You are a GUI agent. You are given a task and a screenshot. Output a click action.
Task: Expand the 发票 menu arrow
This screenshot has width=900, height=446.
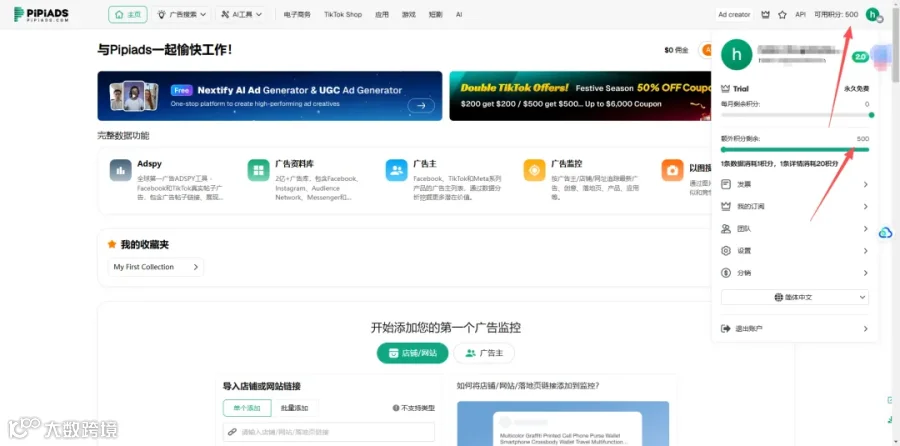[866, 184]
